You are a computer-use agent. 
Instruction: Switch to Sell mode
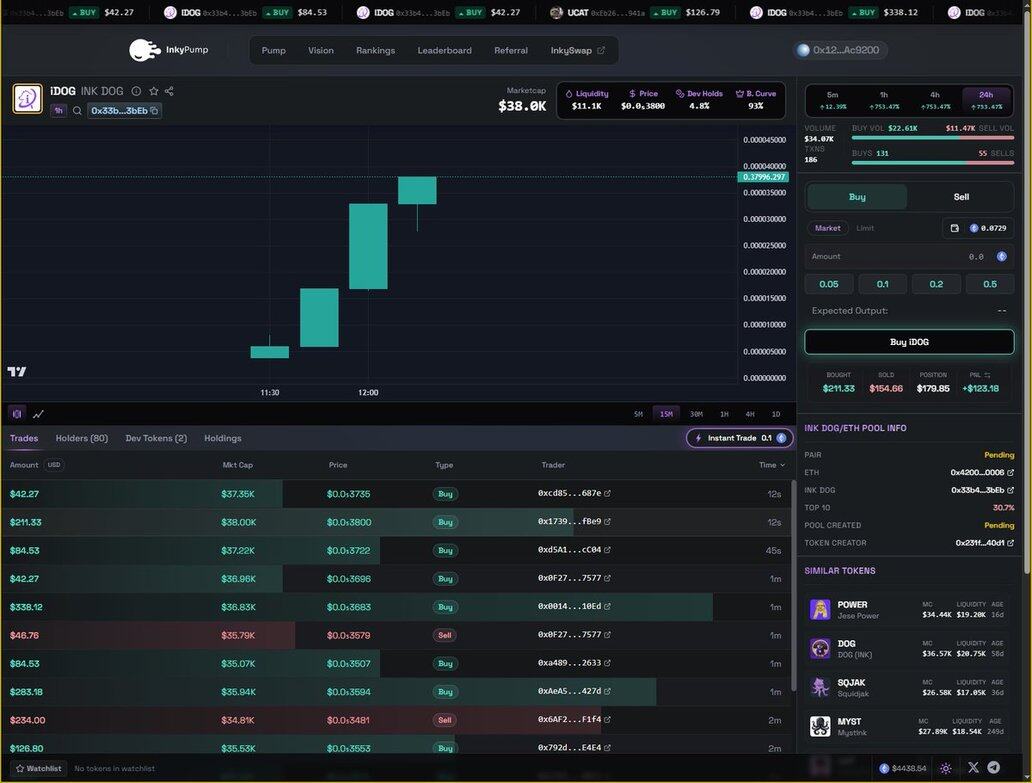tap(961, 197)
